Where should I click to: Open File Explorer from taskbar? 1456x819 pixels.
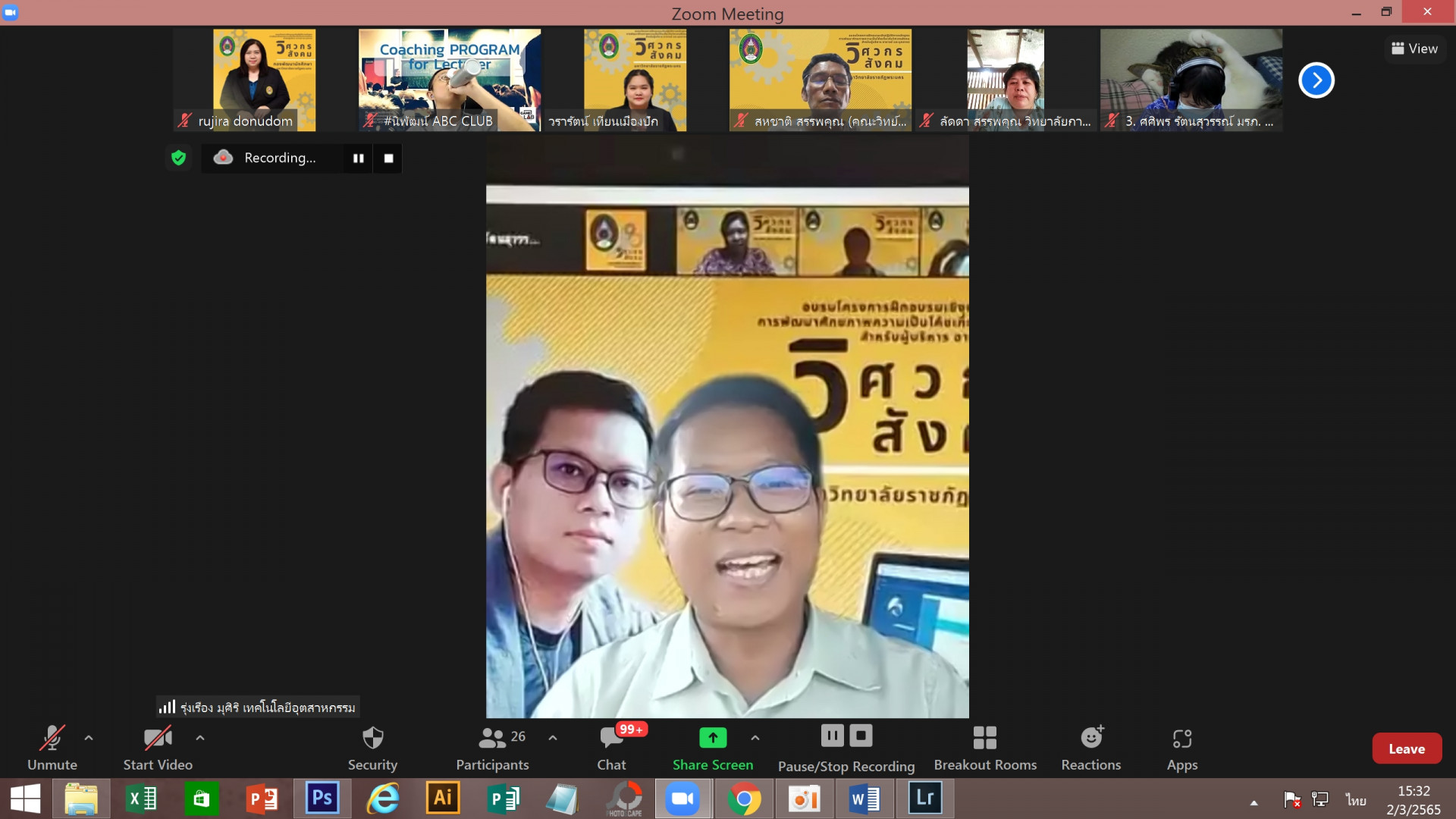pyautogui.click(x=81, y=799)
